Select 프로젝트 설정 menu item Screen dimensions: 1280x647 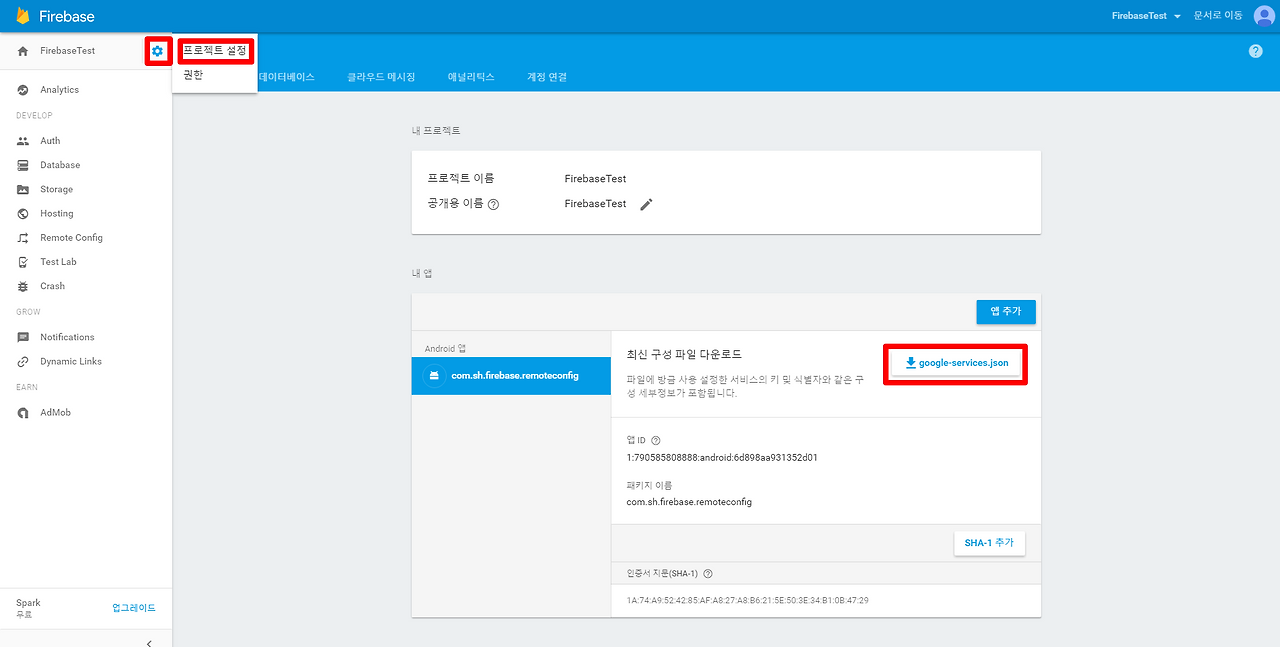click(214, 50)
